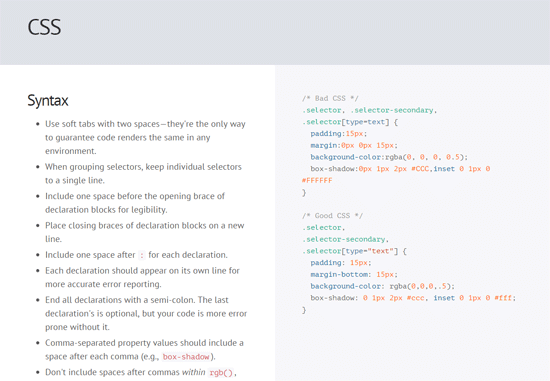Click '.selector-secondary,' in the Bad CSS block
The width and height of the screenshot is (550, 381).
click(394, 110)
